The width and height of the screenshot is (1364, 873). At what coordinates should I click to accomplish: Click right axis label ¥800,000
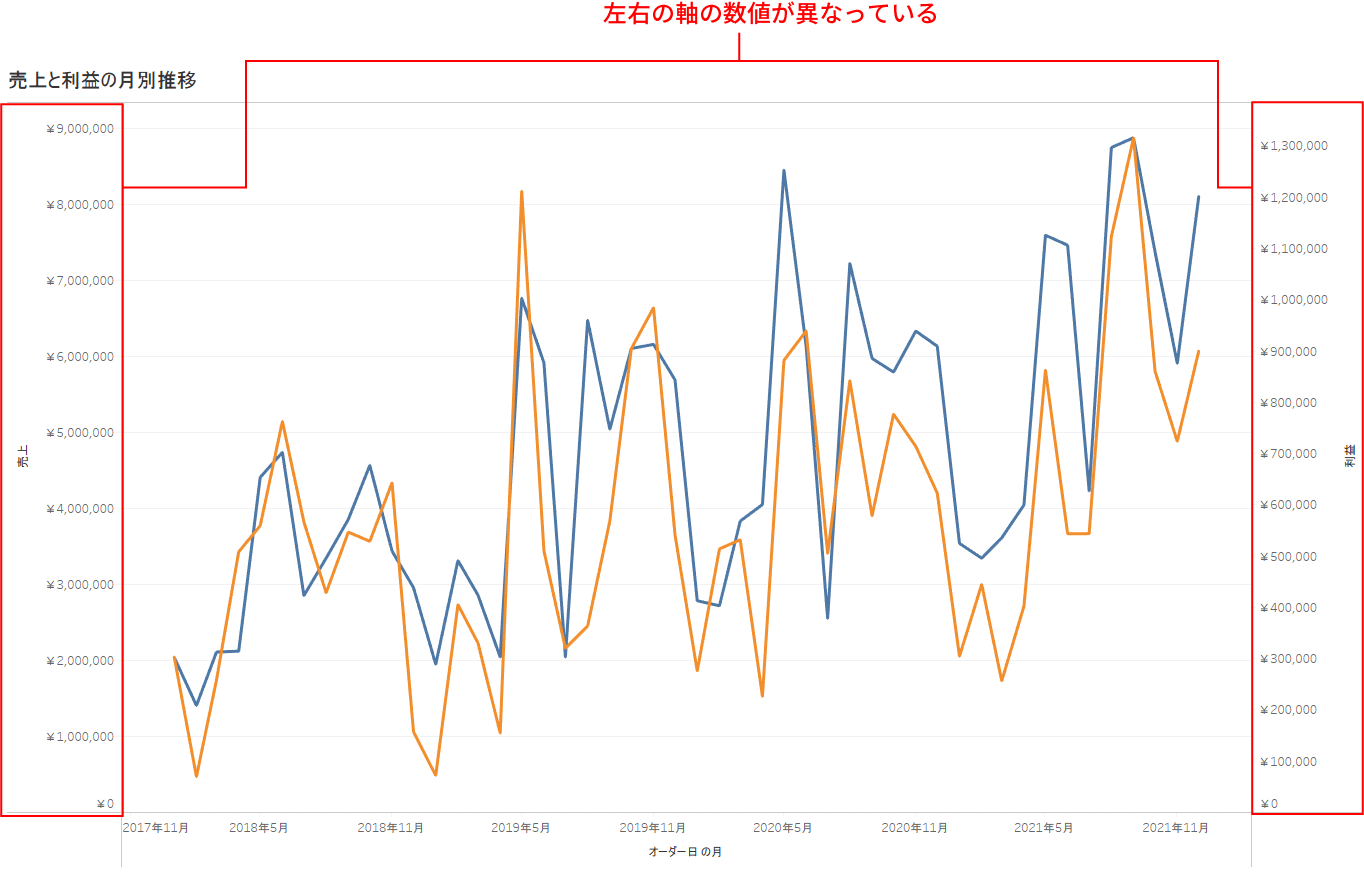click(x=1288, y=403)
